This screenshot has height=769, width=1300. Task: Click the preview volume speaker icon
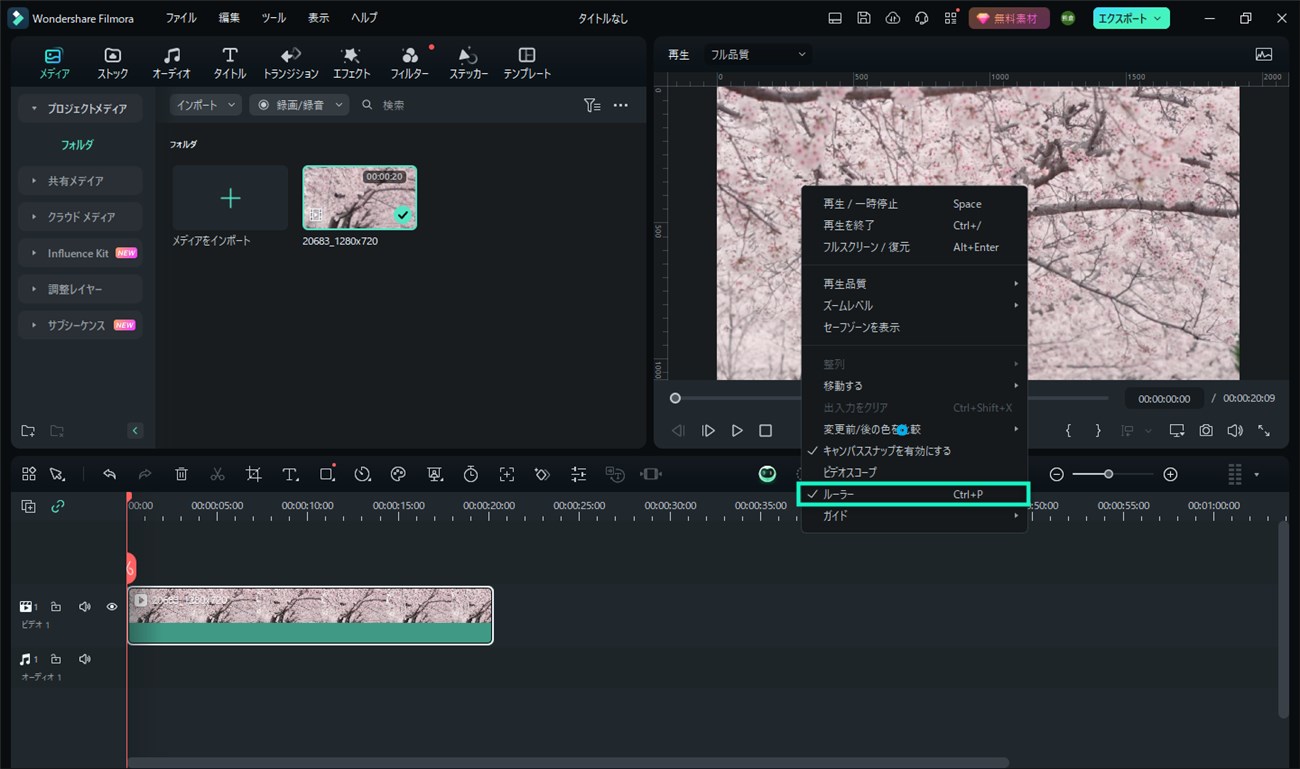(1235, 430)
